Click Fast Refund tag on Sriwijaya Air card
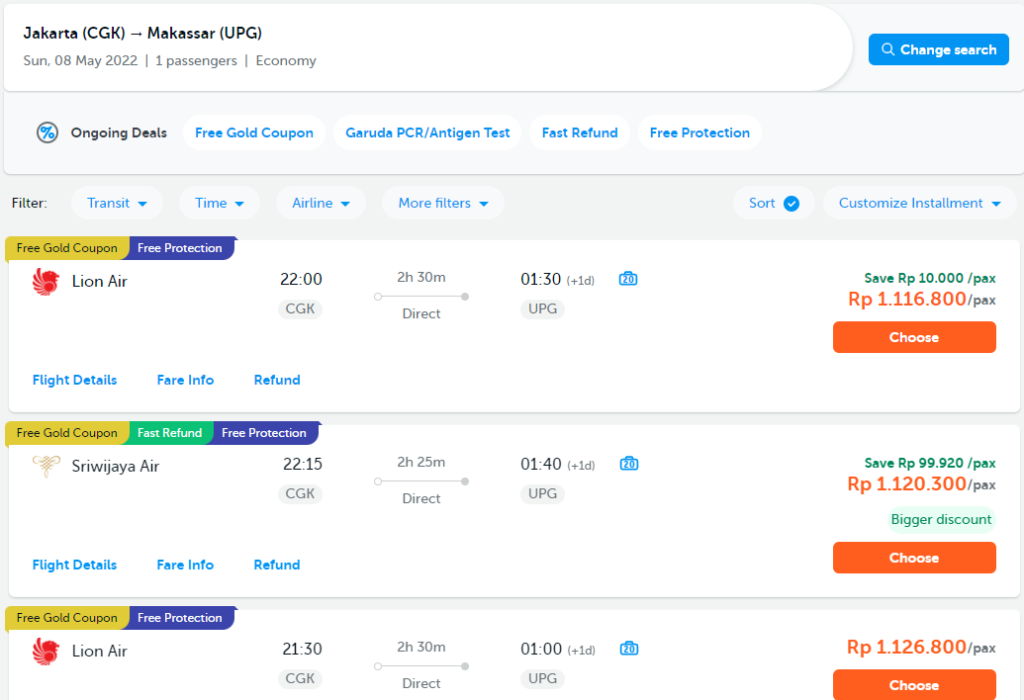The width and height of the screenshot is (1024, 700). (x=170, y=433)
